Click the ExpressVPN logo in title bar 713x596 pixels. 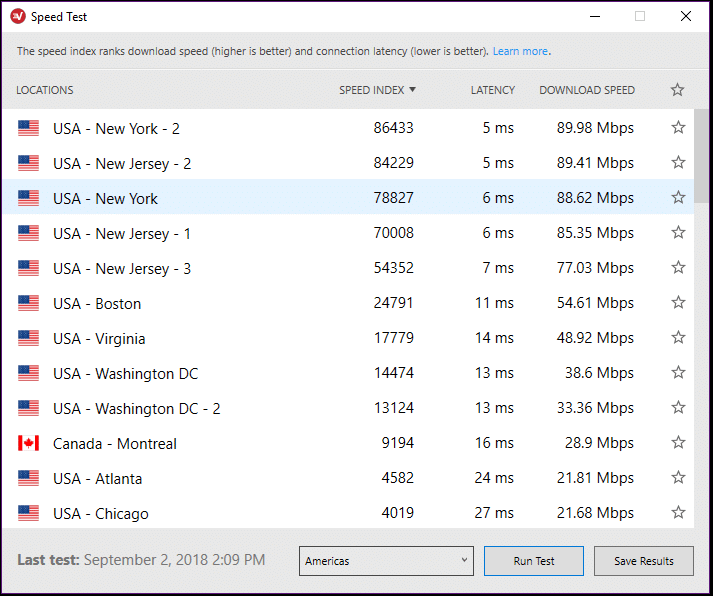(x=18, y=16)
